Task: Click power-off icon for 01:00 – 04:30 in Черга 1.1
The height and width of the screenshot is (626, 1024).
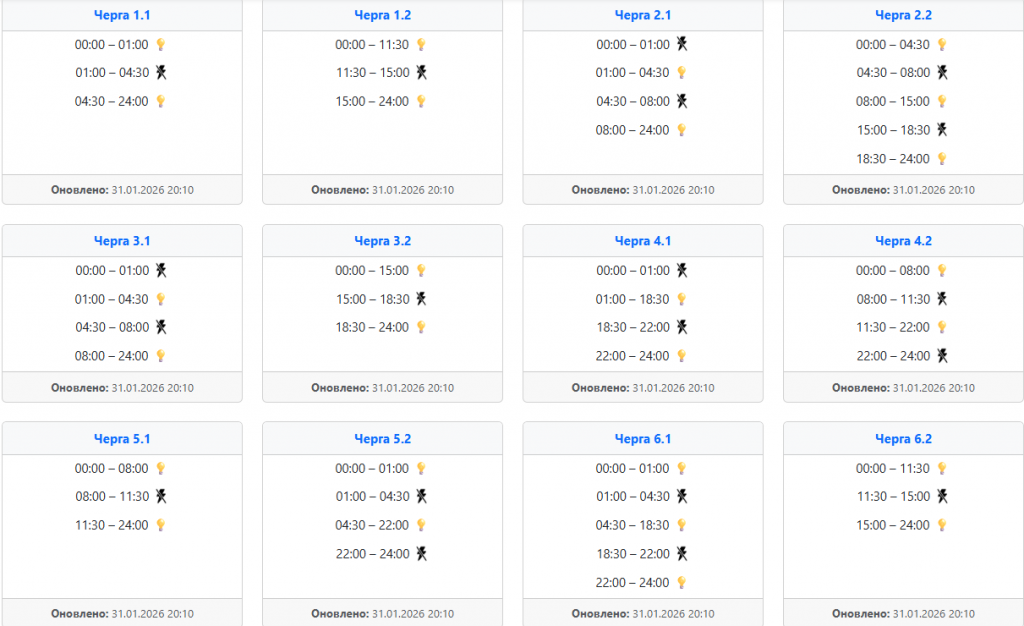Action: (160, 72)
